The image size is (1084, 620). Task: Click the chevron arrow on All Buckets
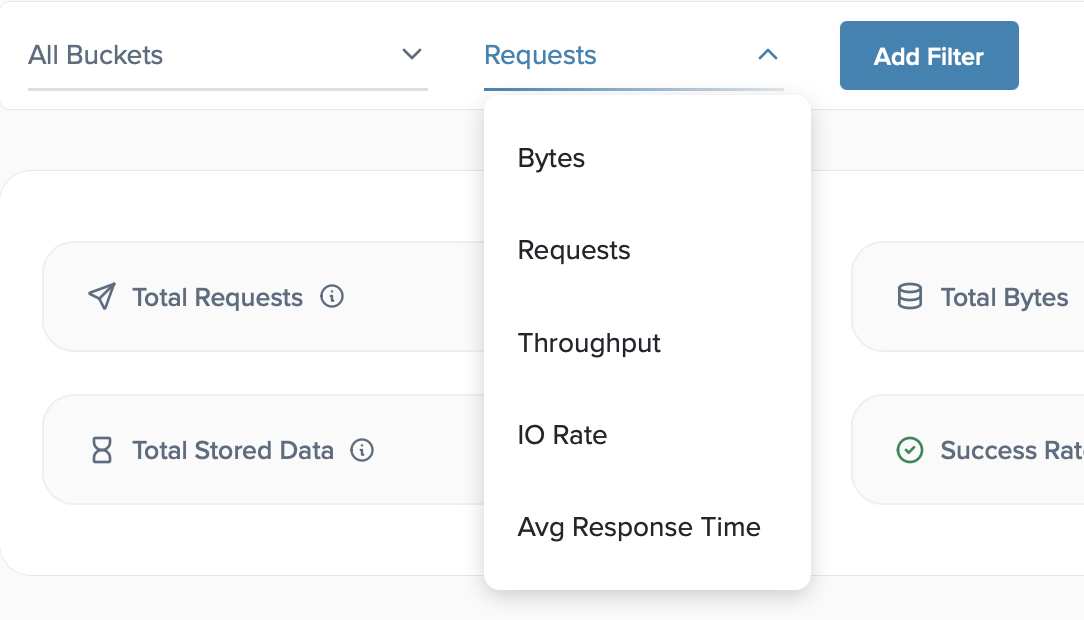[412, 55]
